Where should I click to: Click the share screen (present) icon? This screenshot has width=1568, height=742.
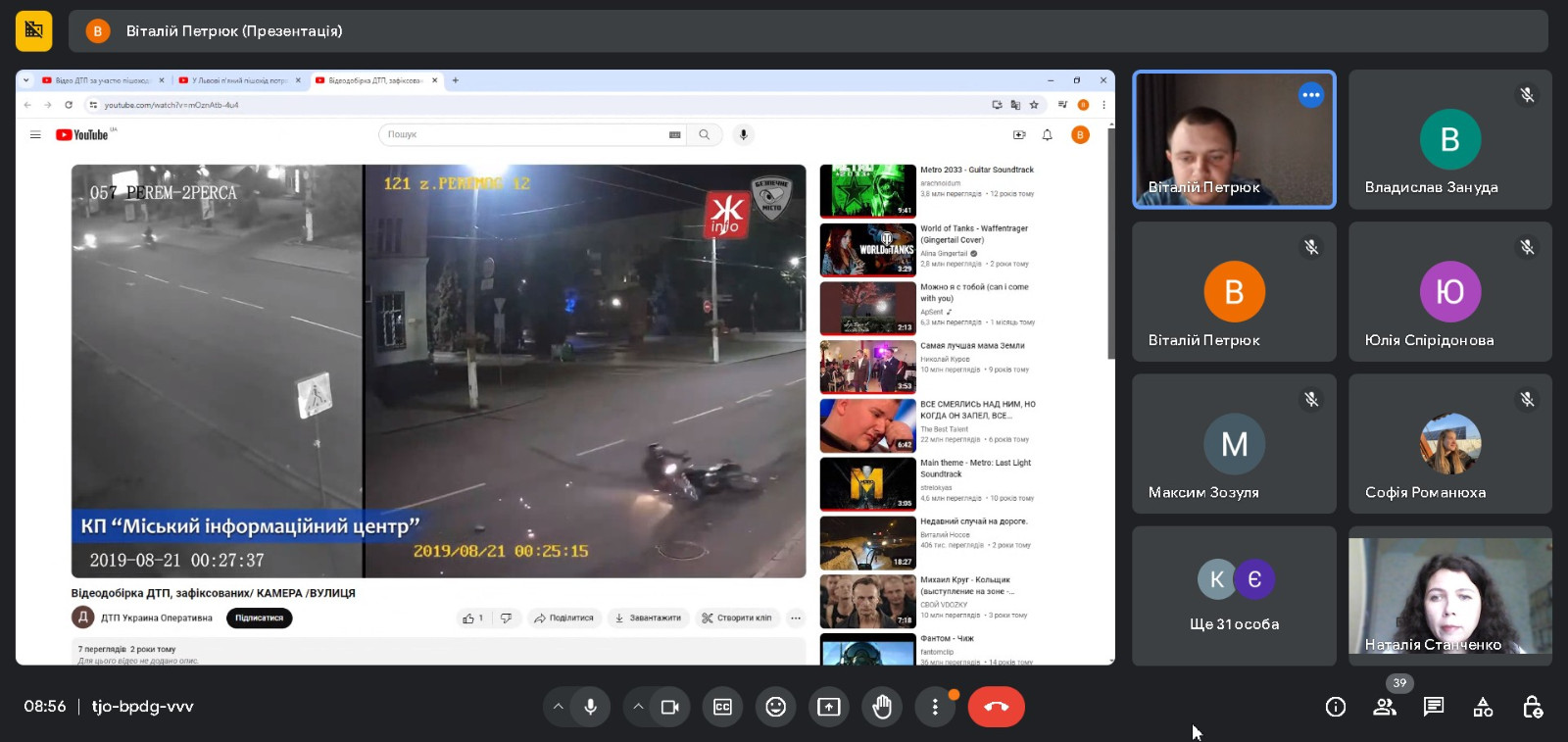point(829,707)
